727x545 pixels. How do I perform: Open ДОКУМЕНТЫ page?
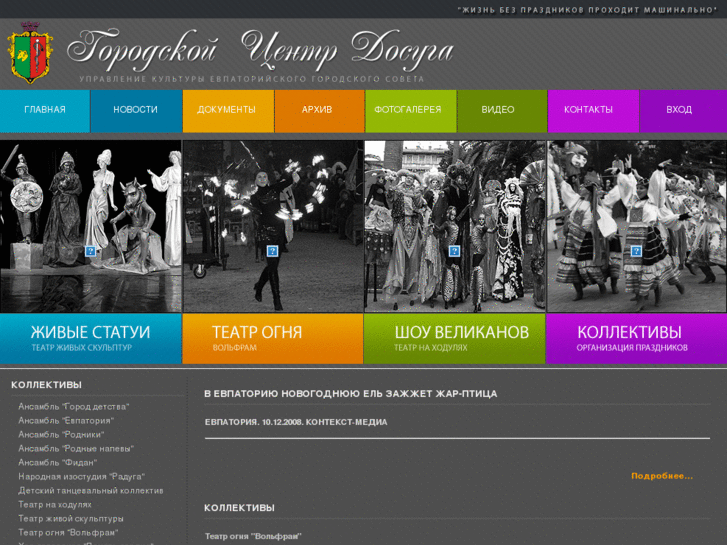click(228, 110)
